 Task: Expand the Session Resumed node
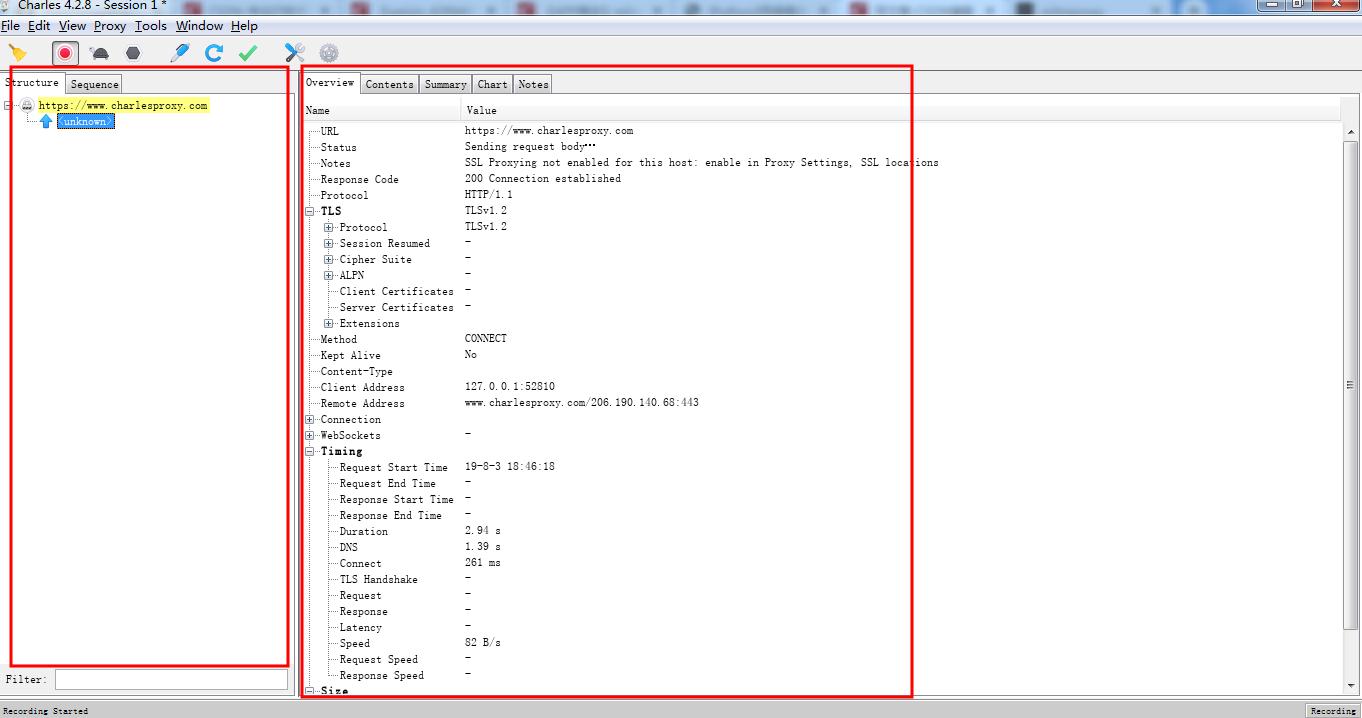click(x=329, y=243)
